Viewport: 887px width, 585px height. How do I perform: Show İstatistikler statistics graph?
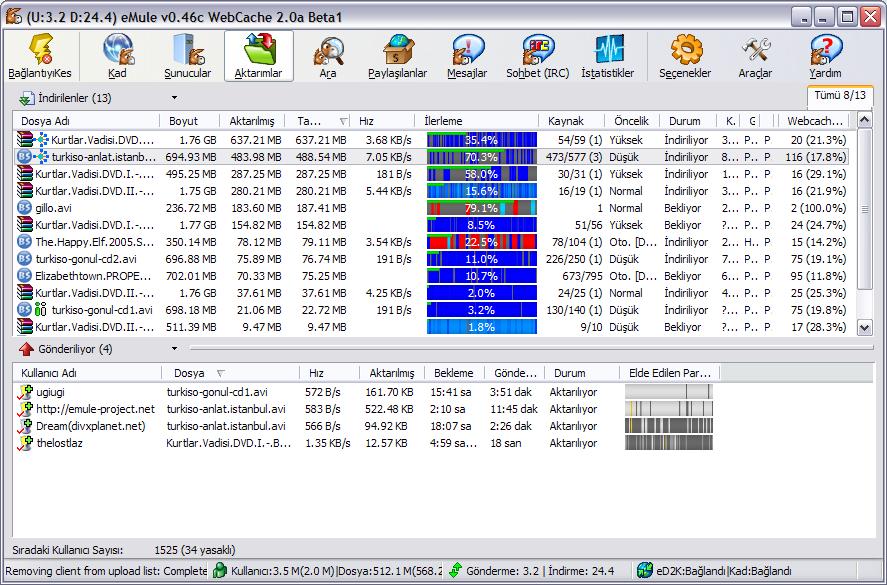tap(608, 56)
